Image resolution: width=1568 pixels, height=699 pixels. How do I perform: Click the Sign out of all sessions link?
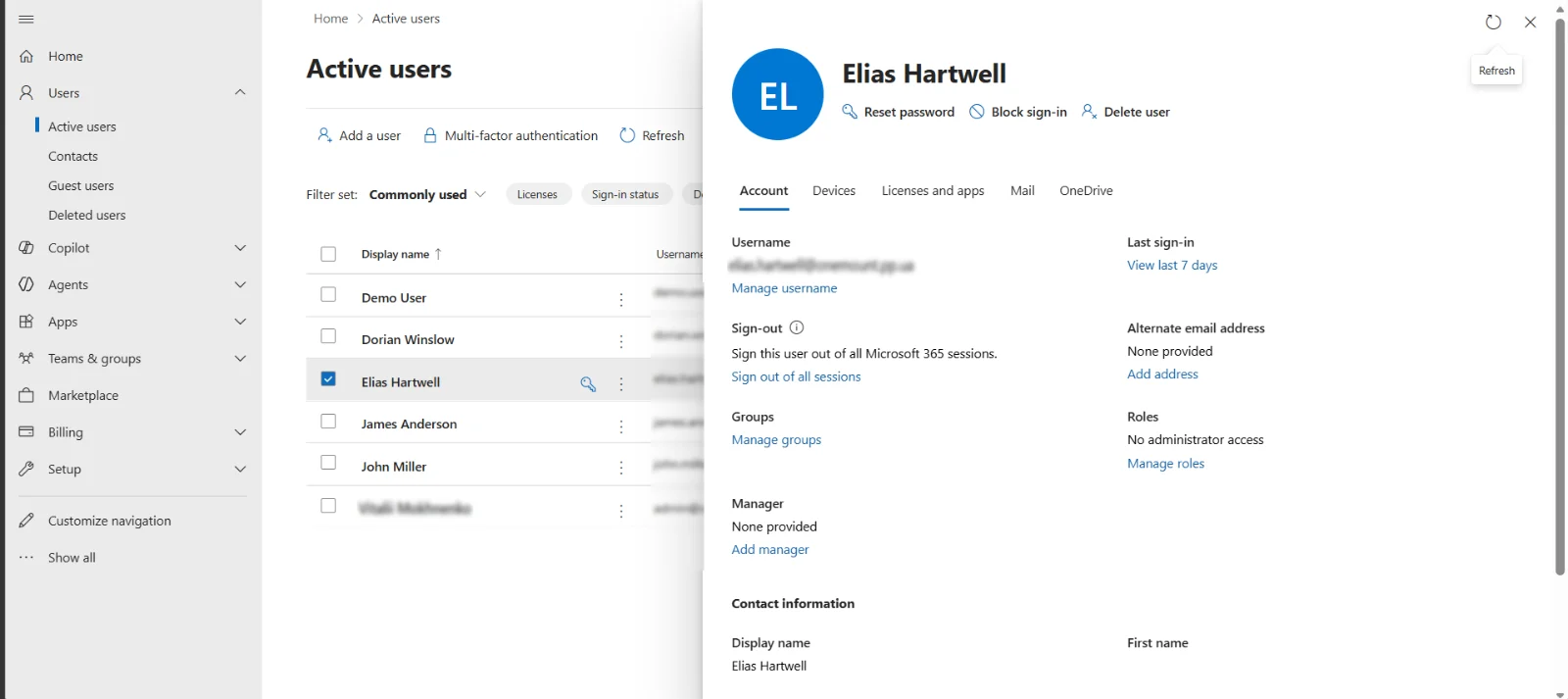(x=796, y=376)
